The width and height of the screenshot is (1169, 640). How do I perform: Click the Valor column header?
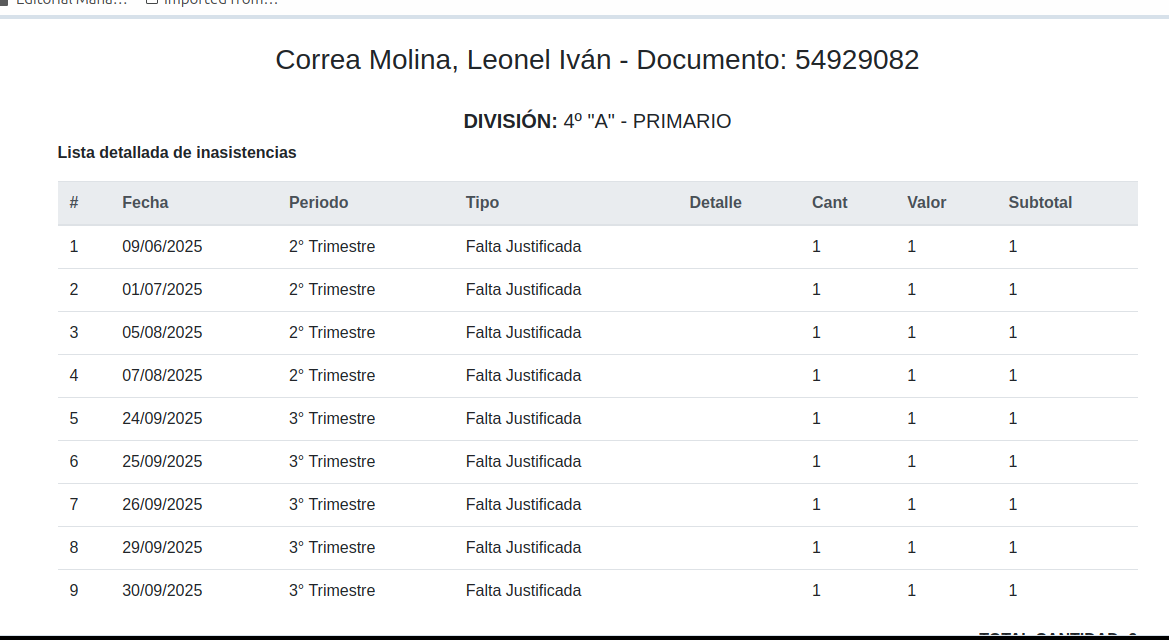926,203
